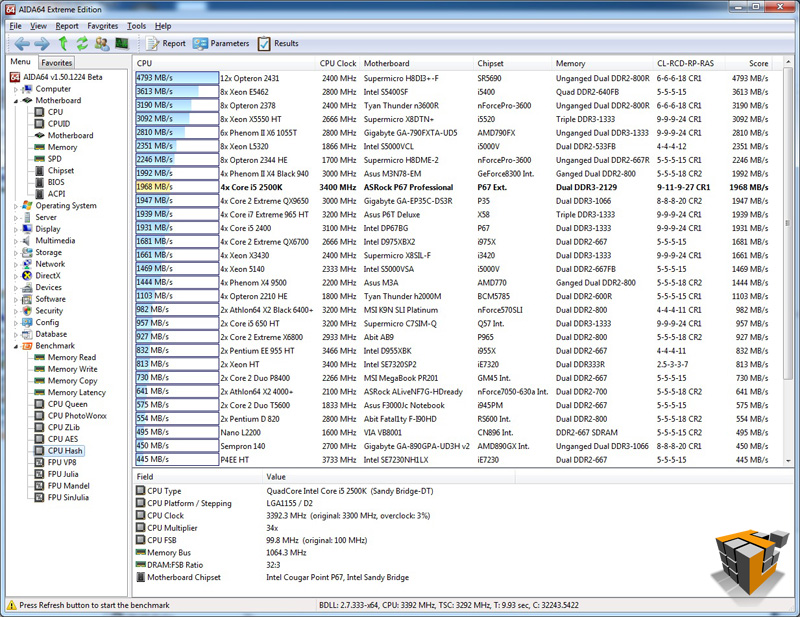Select the DirectX tree item
The width and height of the screenshot is (800, 617).
click(x=48, y=276)
